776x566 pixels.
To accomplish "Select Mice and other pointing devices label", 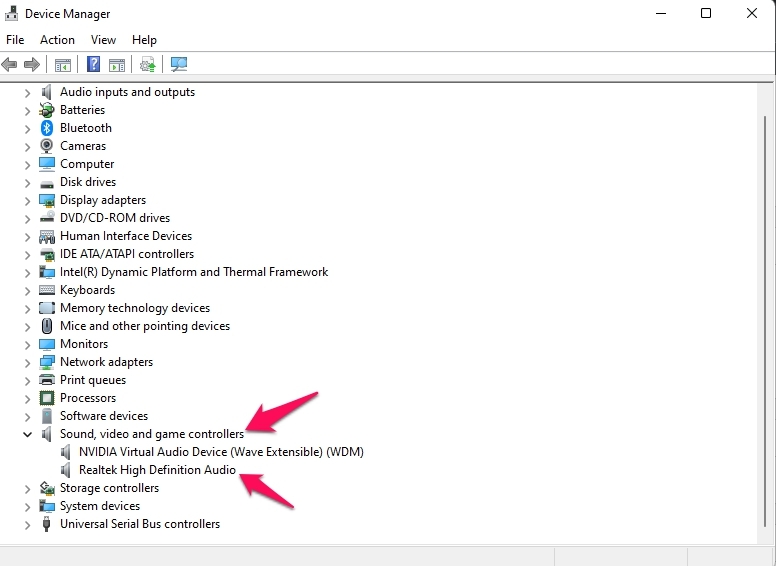I will (x=145, y=326).
